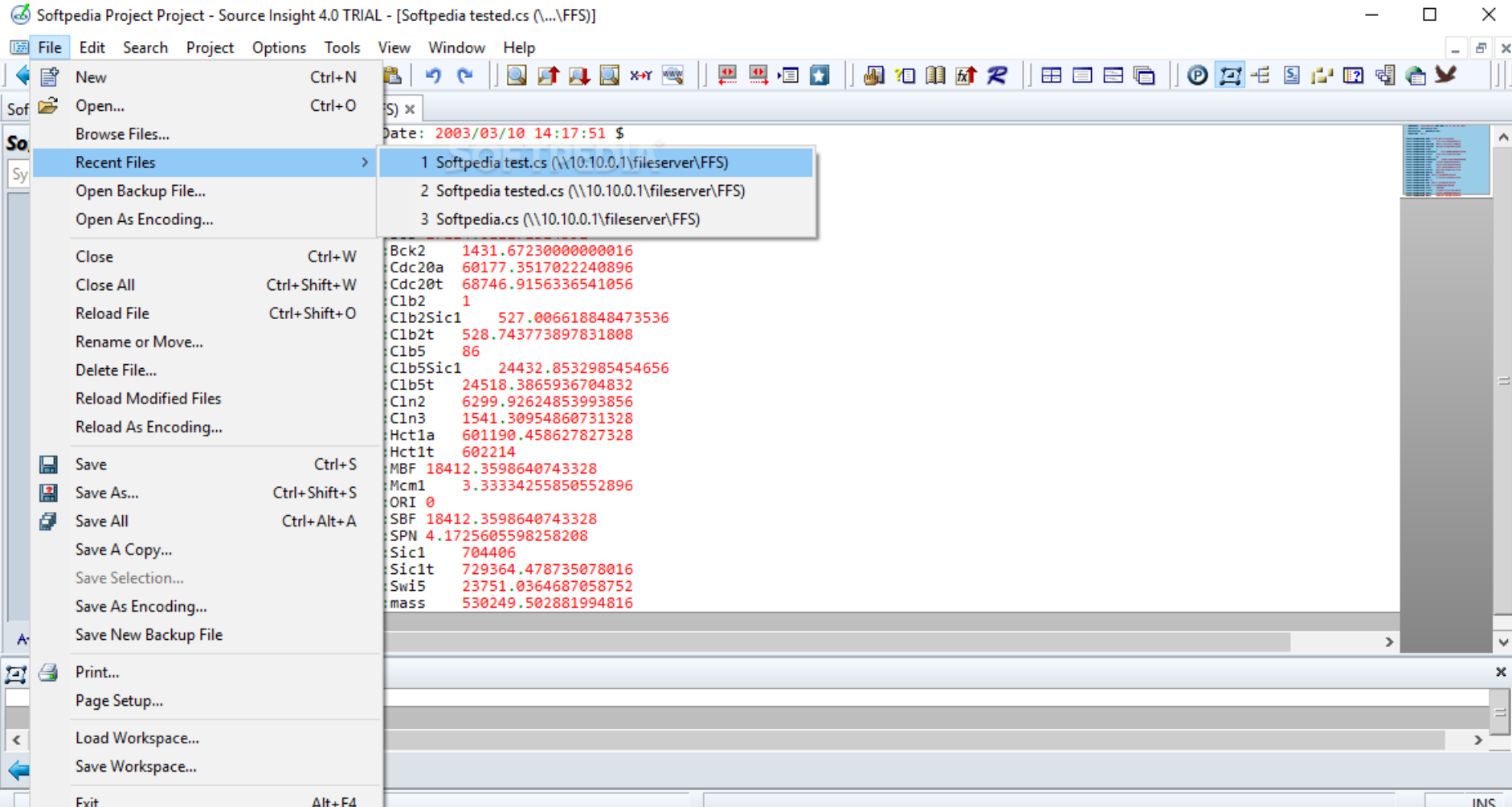This screenshot has width=1512, height=807.
Task: Click the bird-shaped icon in toolbar
Action: 1446,75
